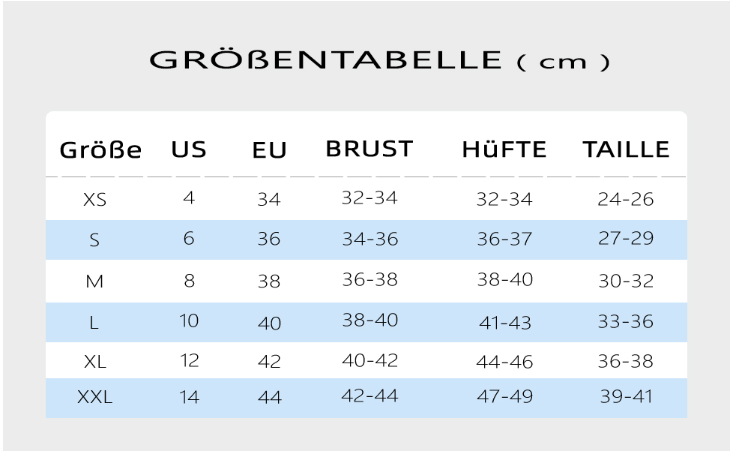The height and width of the screenshot is (453, 733).
Task: Click the TAILLE column header
Action: coord(626,150)
